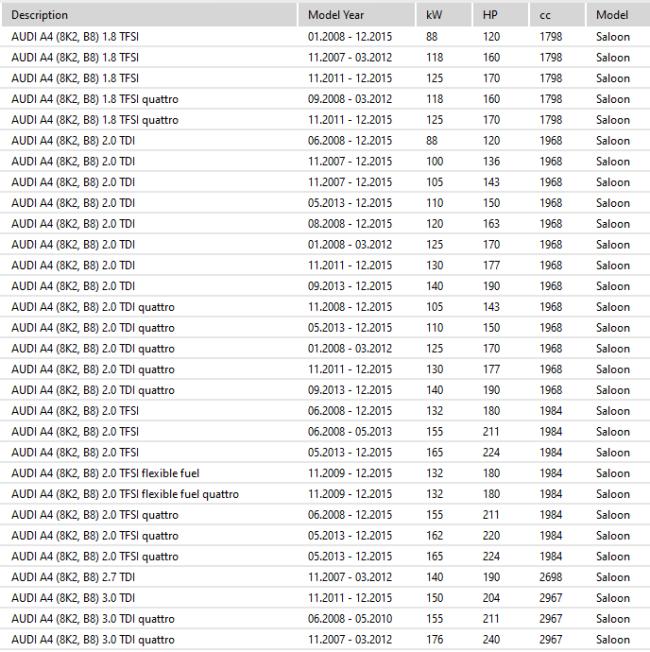Click the Model column header
This screenshot has height=652, width=650.
(618, 15)
